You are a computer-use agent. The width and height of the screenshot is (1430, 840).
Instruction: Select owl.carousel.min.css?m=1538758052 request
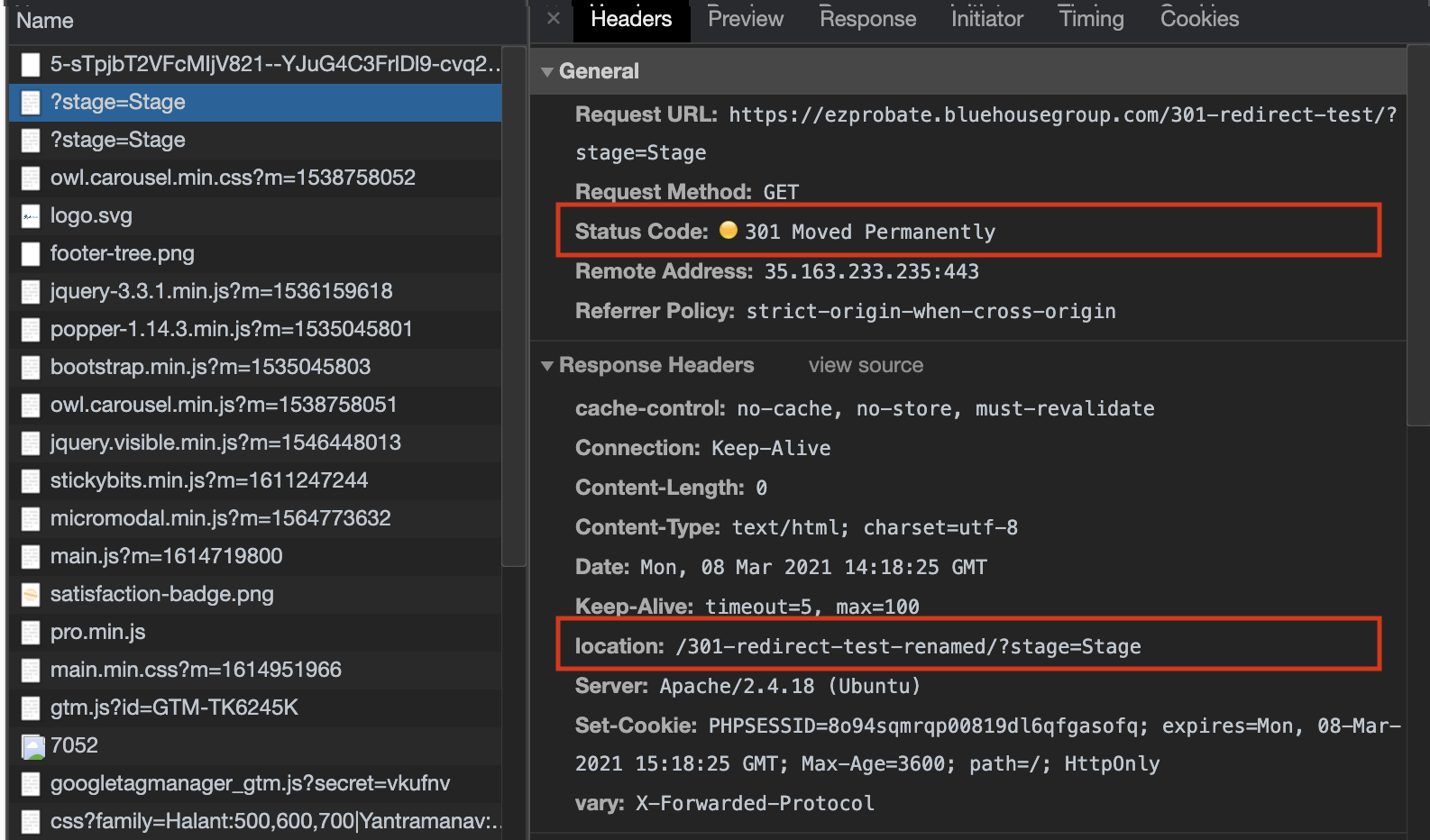[x=255, y=178]
